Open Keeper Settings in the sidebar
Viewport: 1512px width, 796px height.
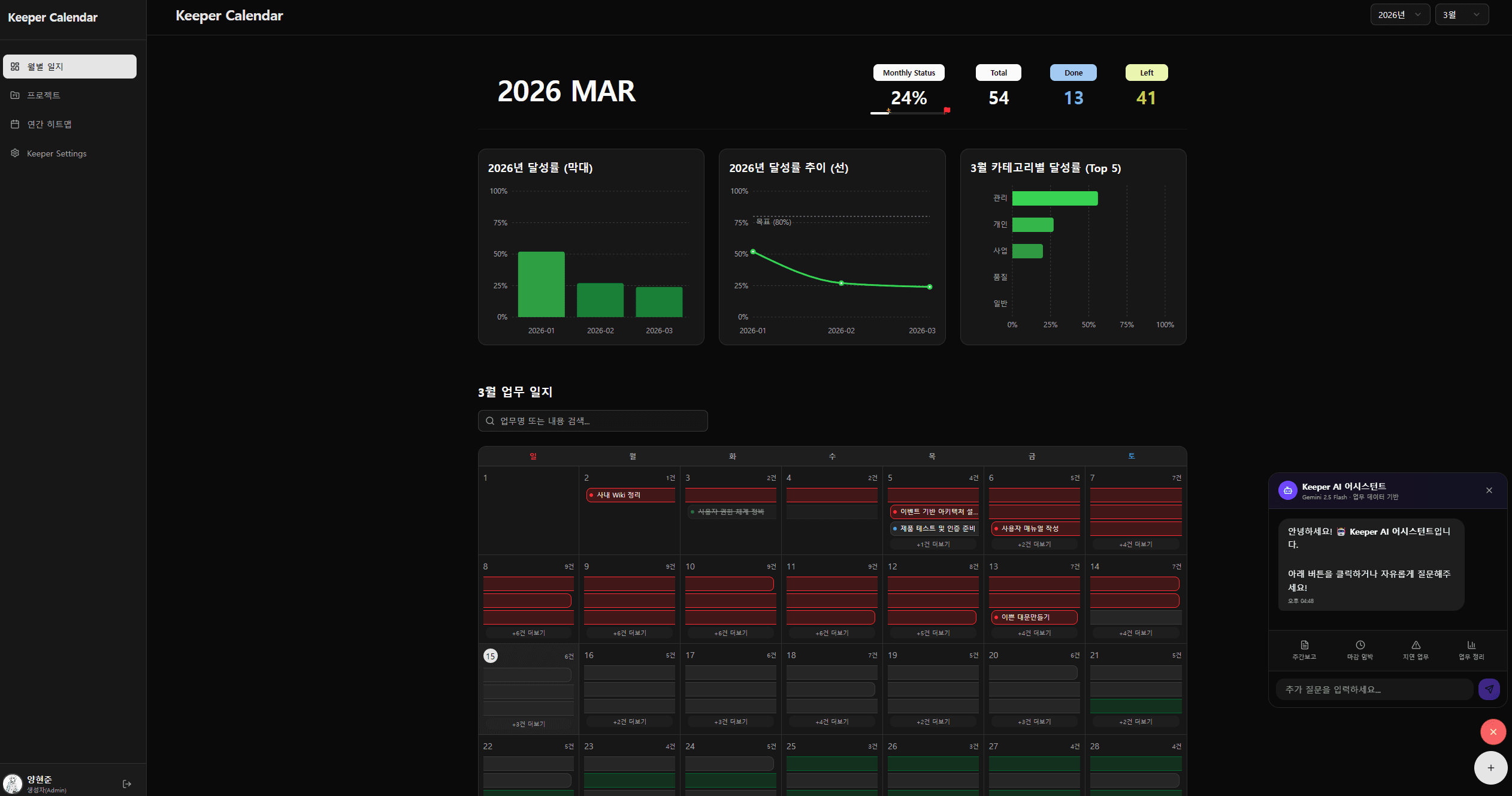(56, 153)
